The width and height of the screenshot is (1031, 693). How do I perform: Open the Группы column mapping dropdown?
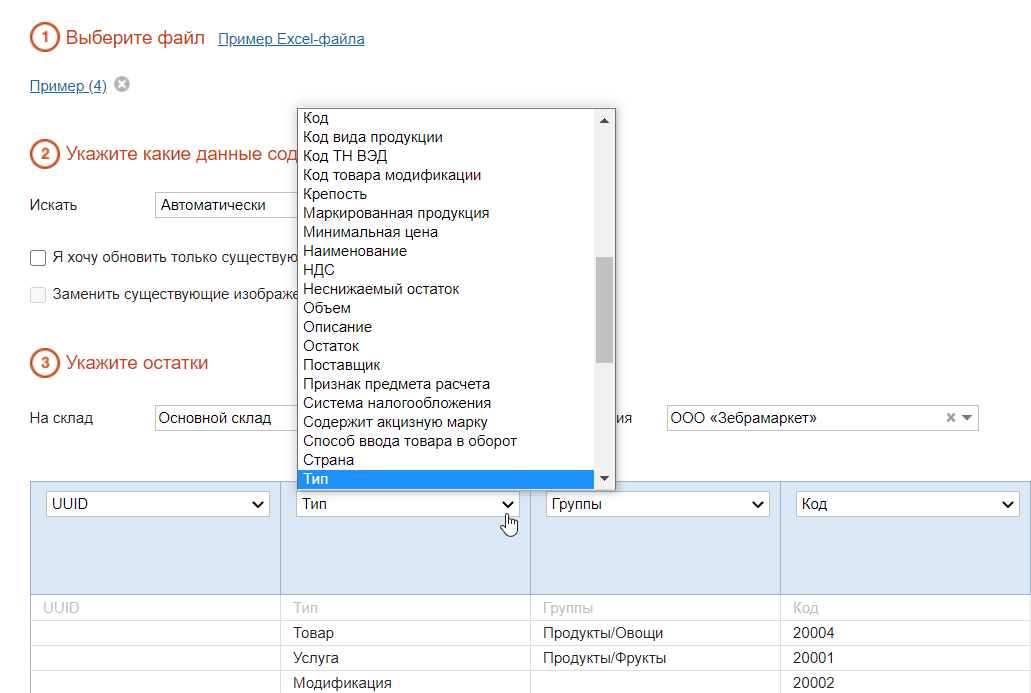[x=657, y=504]
